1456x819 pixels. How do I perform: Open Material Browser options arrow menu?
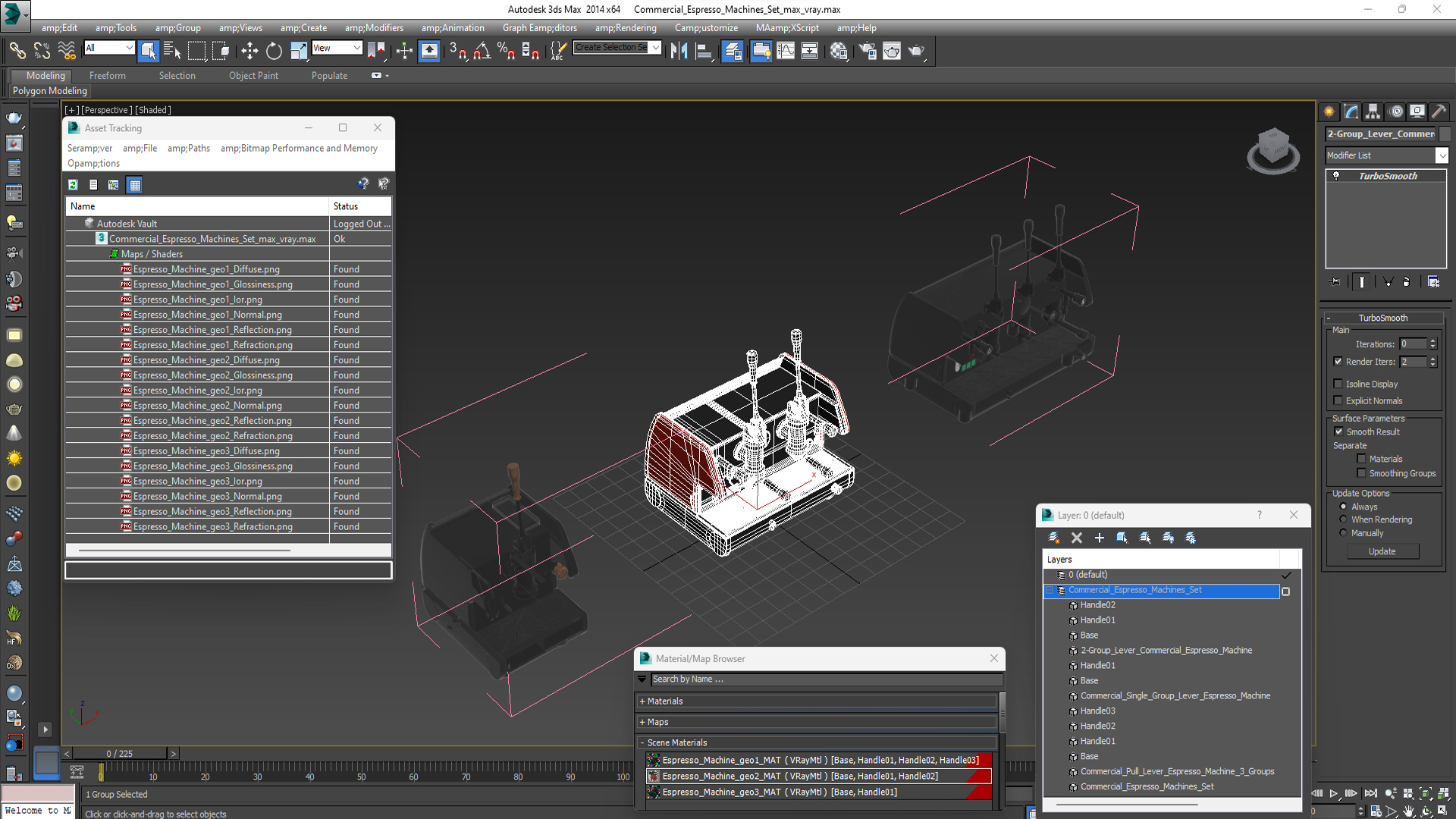pyautogui.click(x=642, y=679)
